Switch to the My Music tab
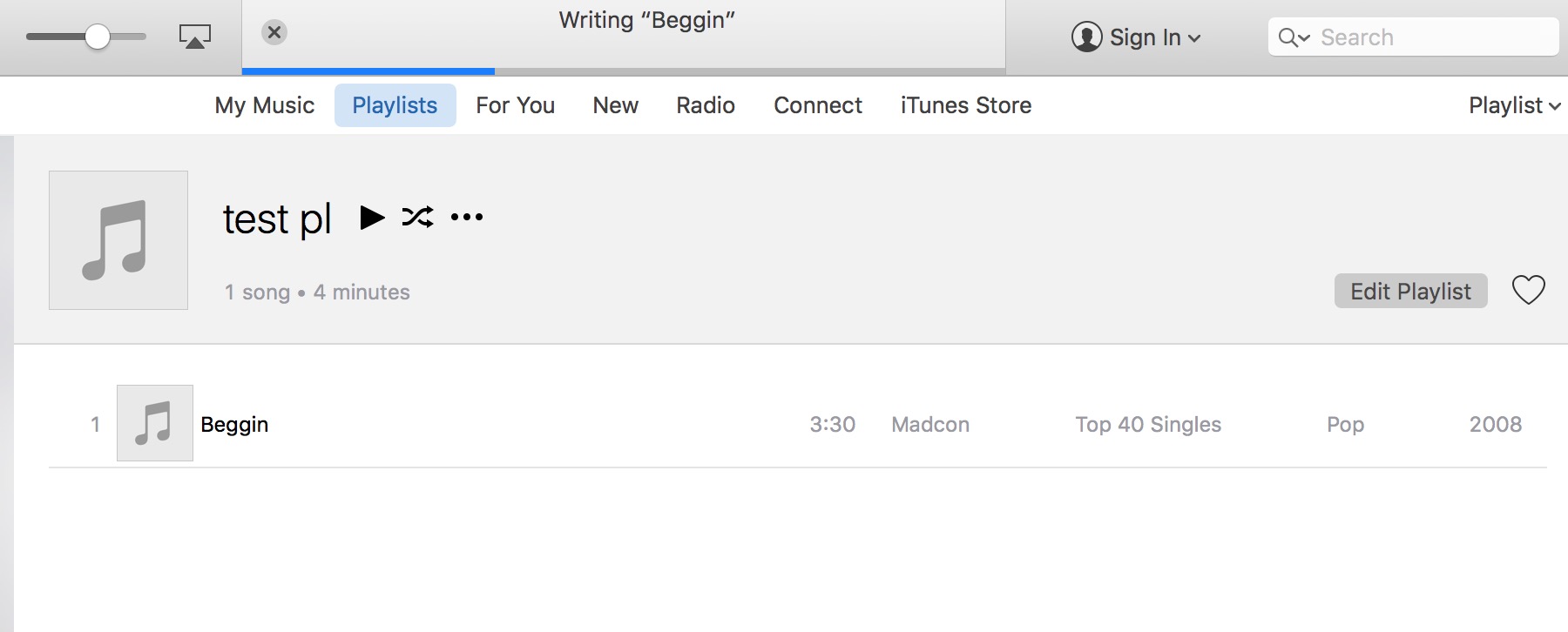The image size is (1568, 632). pyautogui.click(x=264, y=105)
